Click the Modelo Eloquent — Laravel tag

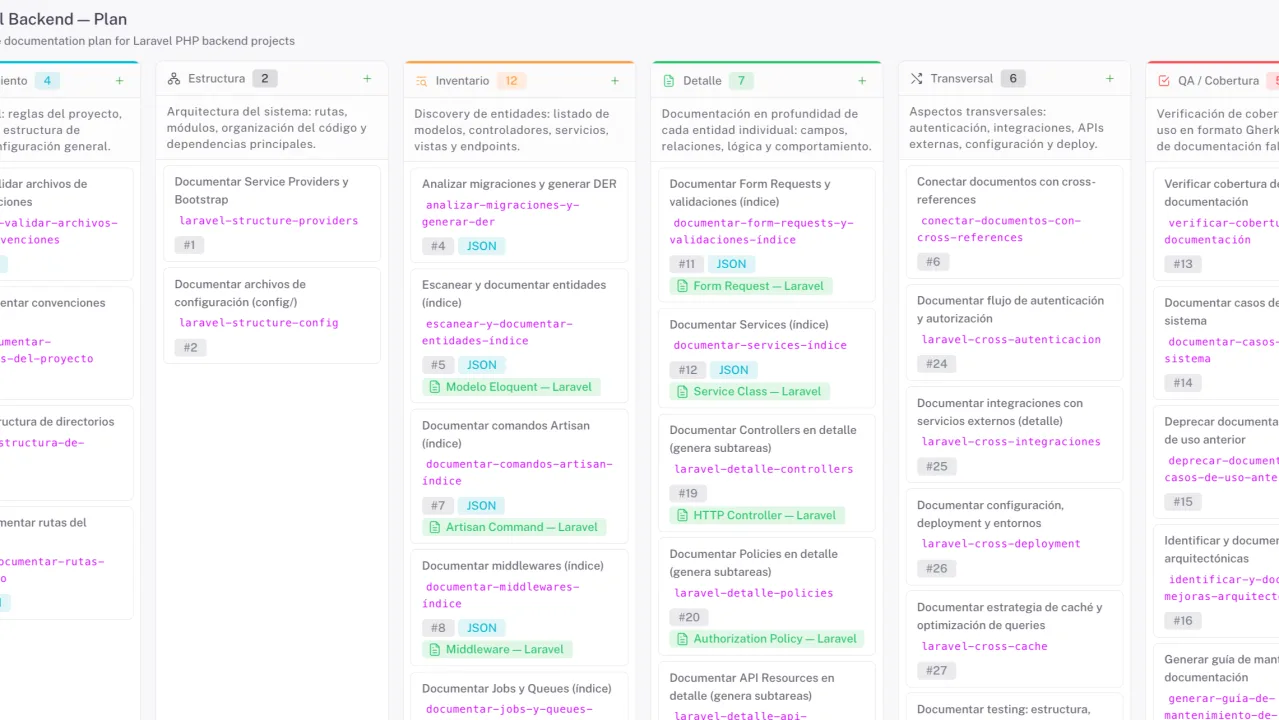coord(511,387)
